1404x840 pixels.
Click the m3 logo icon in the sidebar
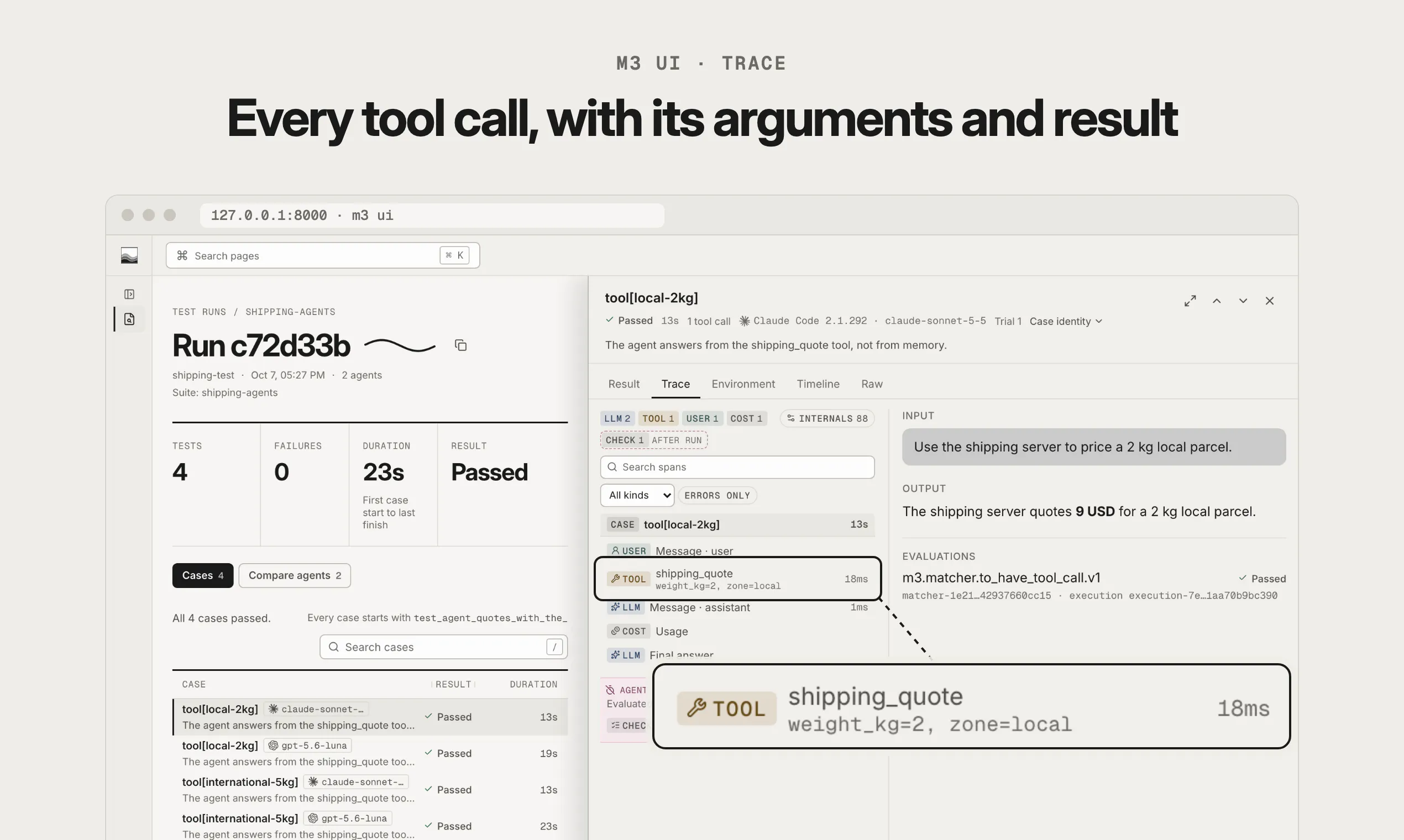[129, 255]
